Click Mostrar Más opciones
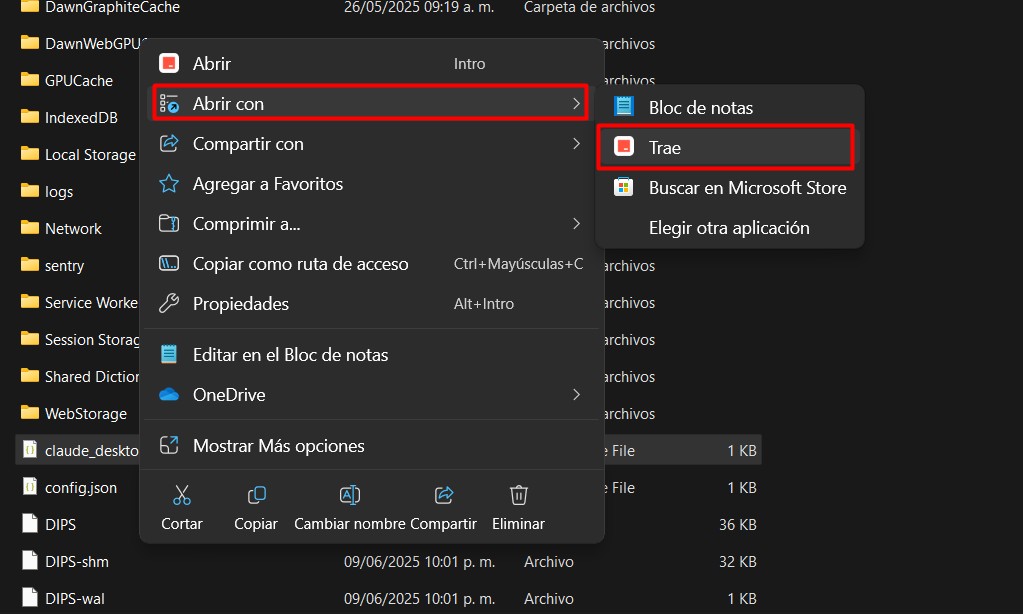Screen dimensions: 1023x614 [x=278, y=446]
